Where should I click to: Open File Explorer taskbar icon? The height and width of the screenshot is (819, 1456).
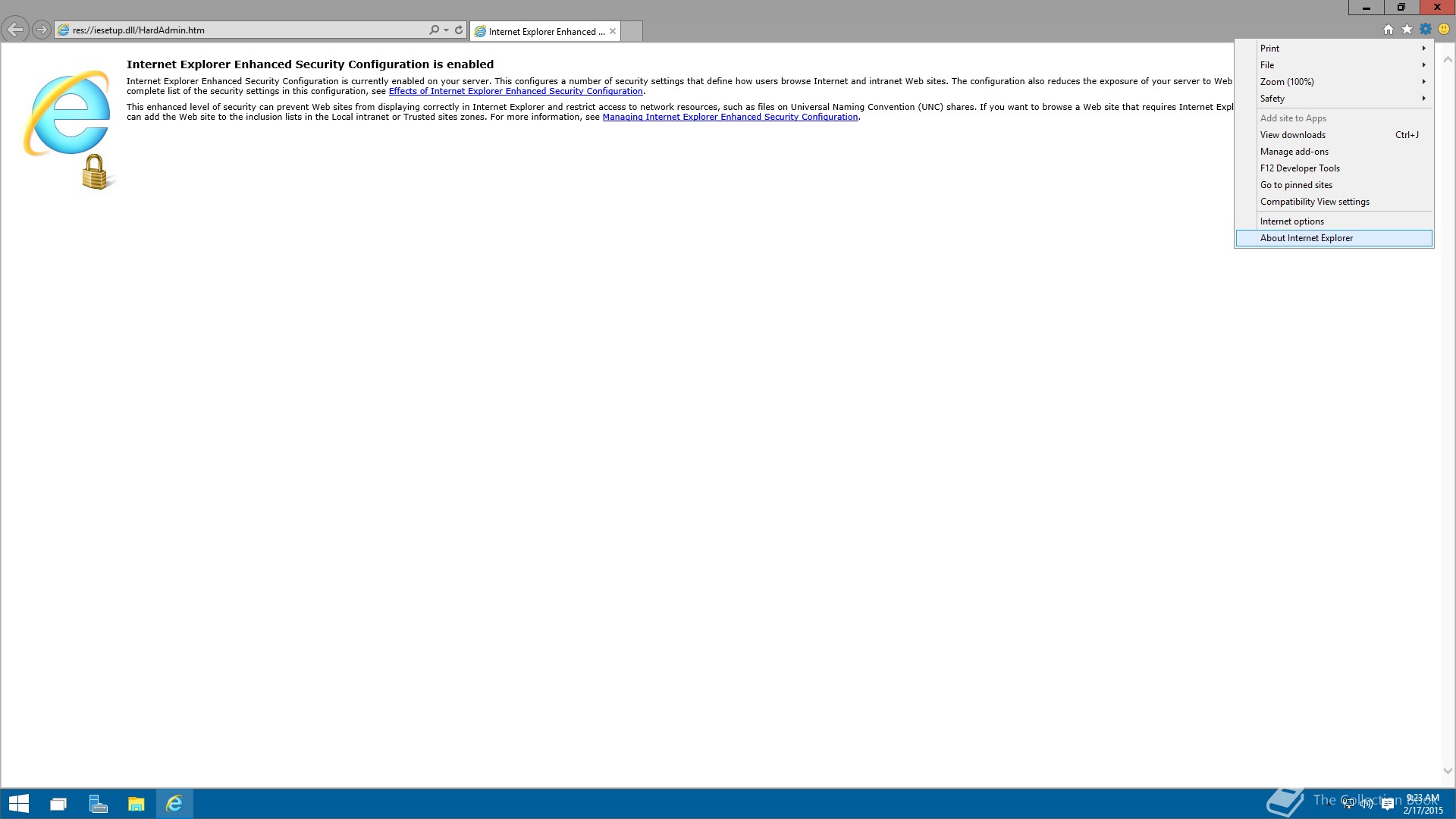[136, 804]
